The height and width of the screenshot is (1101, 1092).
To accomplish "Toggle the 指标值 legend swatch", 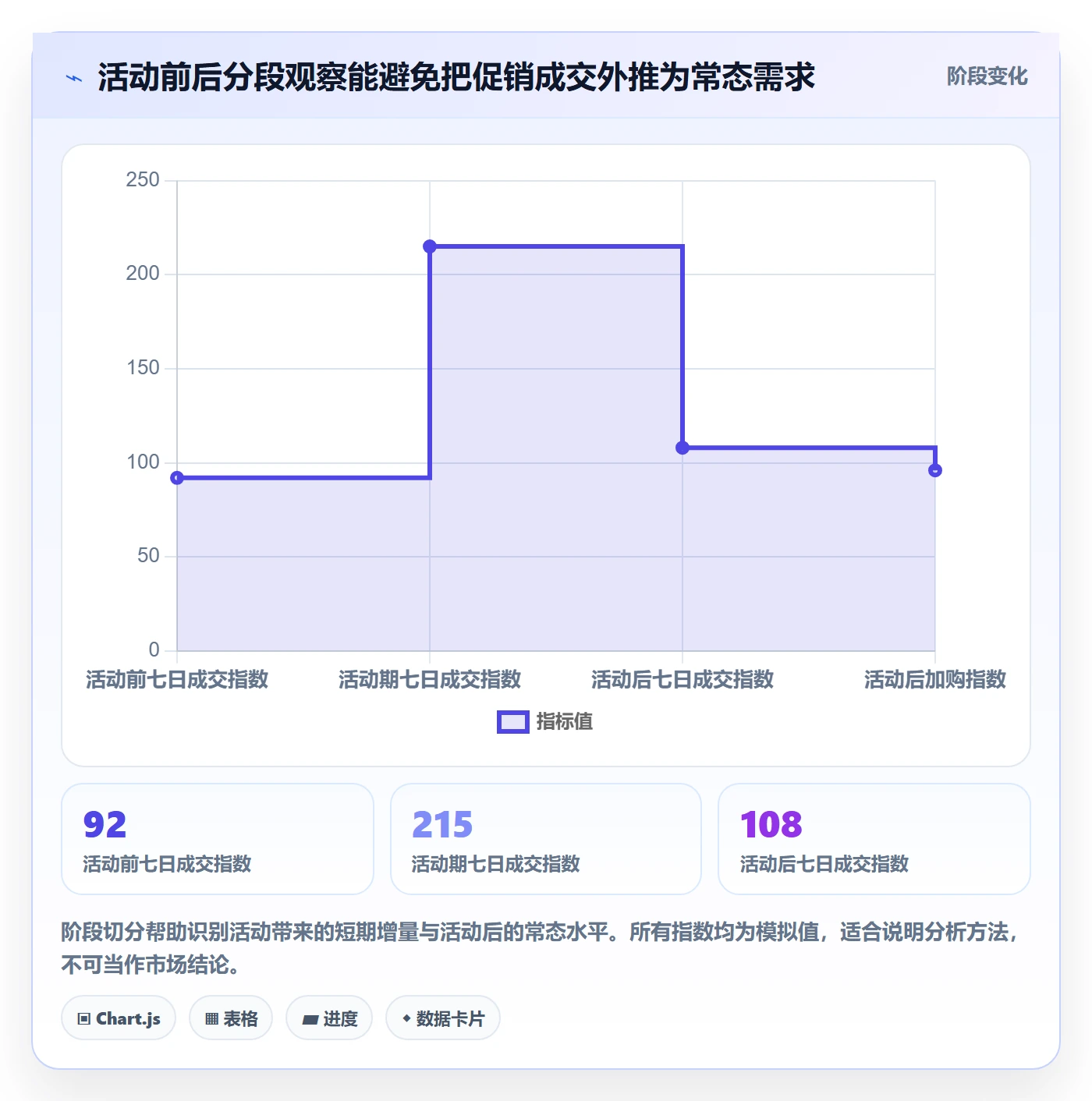I will point(513,722).
